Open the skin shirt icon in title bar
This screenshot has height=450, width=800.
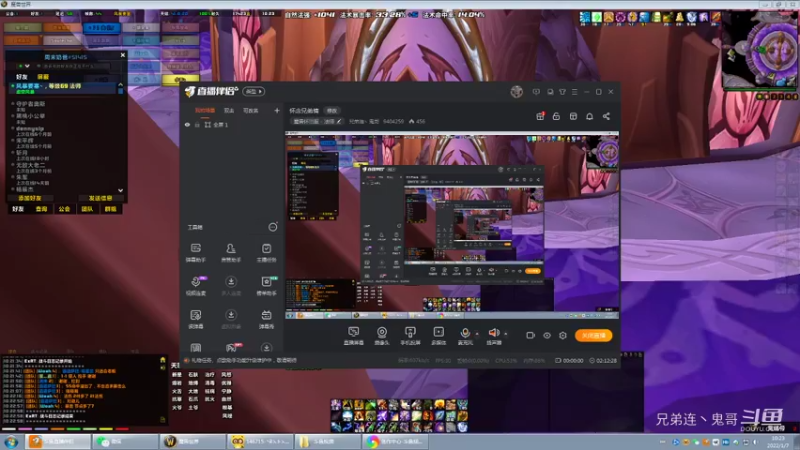tap(562, 92)
